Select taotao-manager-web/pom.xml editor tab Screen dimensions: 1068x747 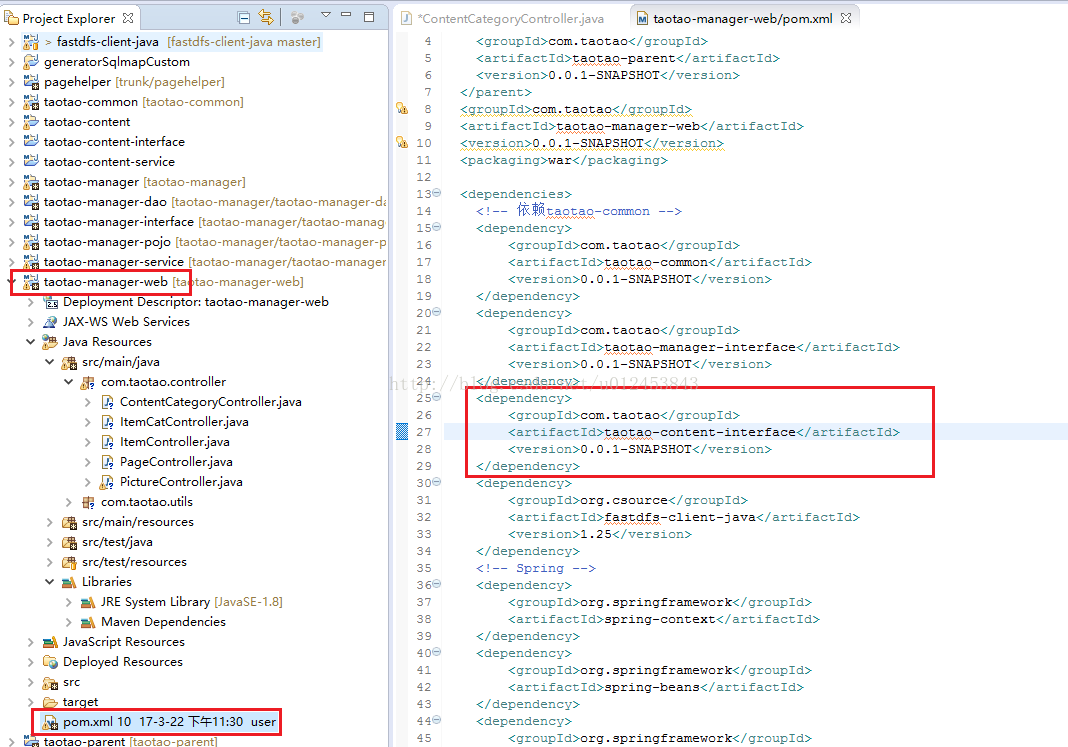coord(742,18)
